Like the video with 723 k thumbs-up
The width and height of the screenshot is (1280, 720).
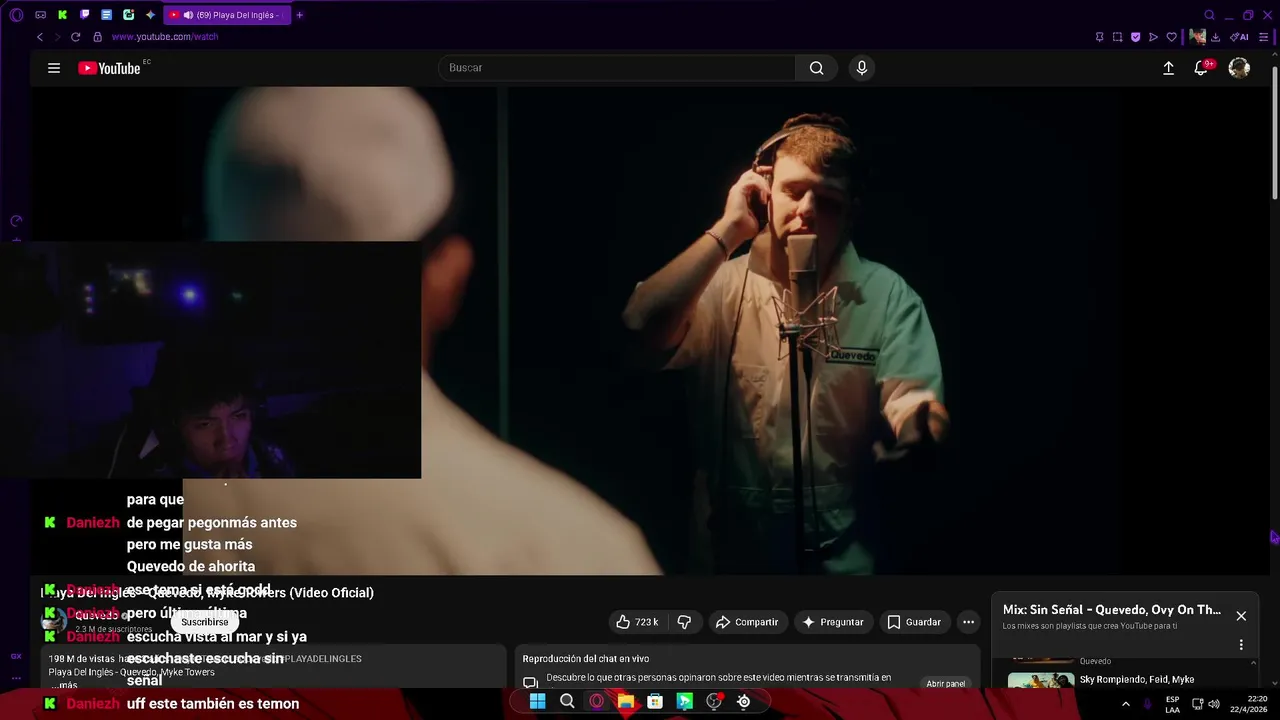637,622
